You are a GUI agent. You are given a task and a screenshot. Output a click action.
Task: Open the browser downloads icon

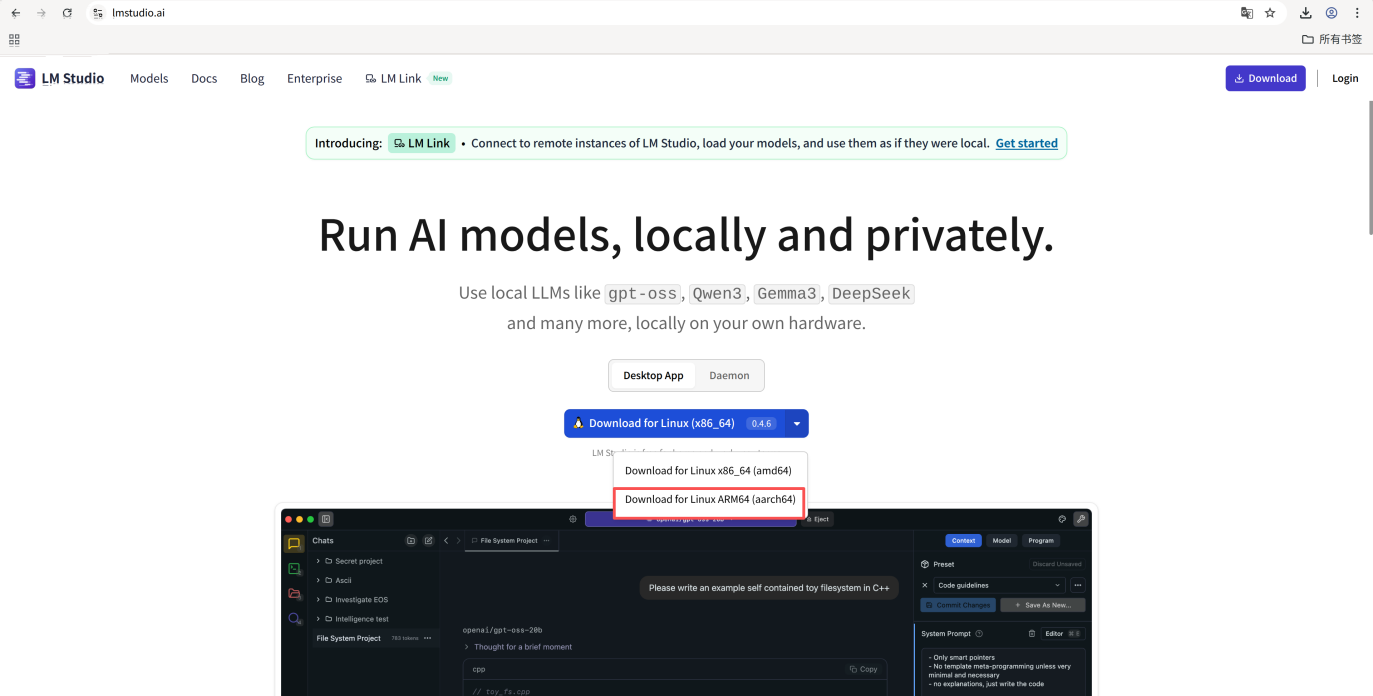tap(1306, 13)
